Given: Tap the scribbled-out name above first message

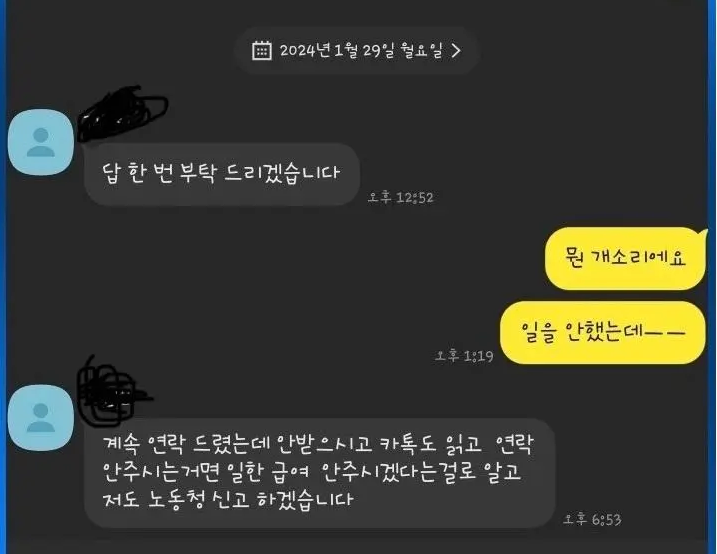Looking at the screenshot, I should (x=122, y=112).
